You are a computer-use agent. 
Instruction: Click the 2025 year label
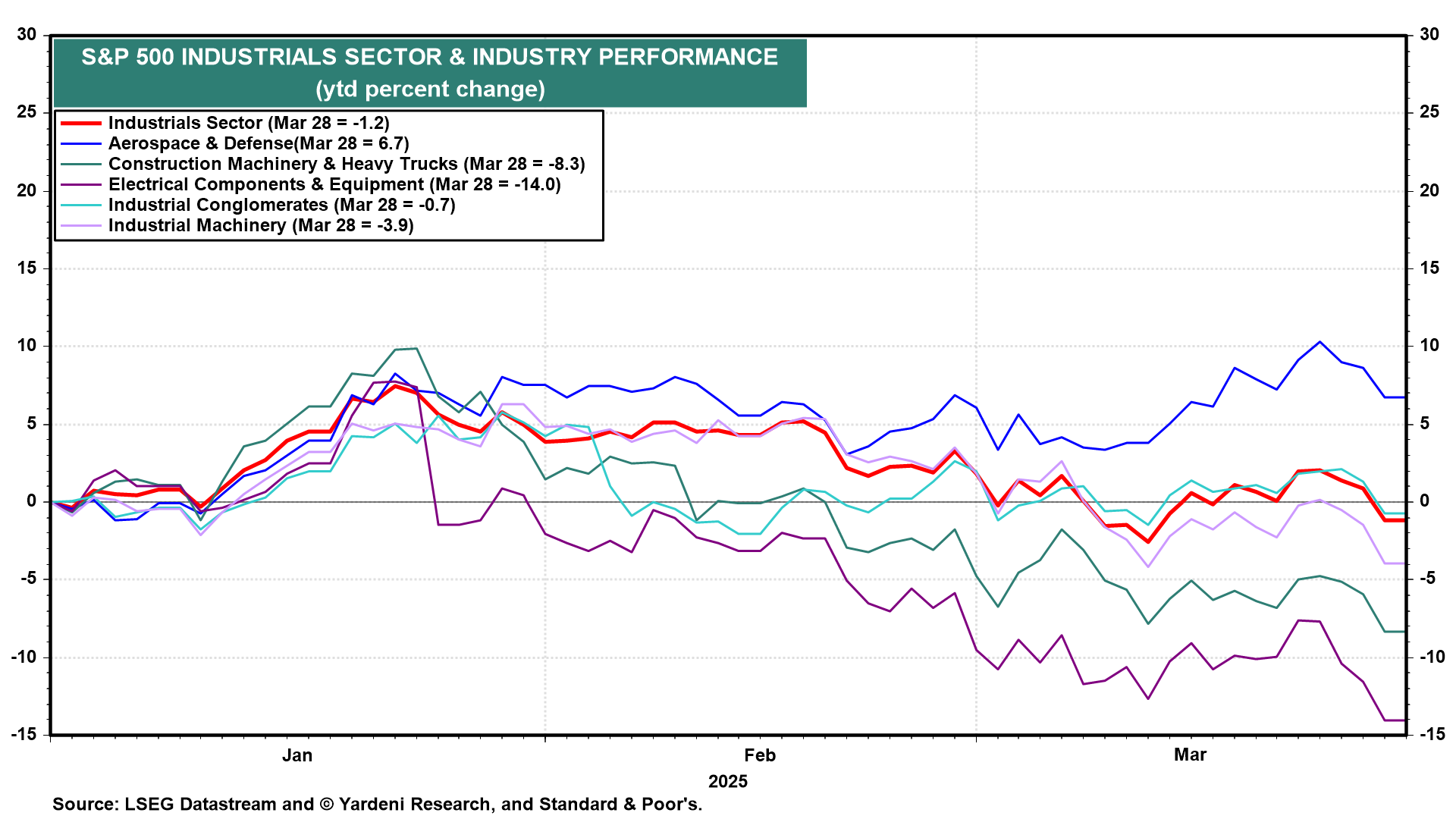tap(727, 782)
